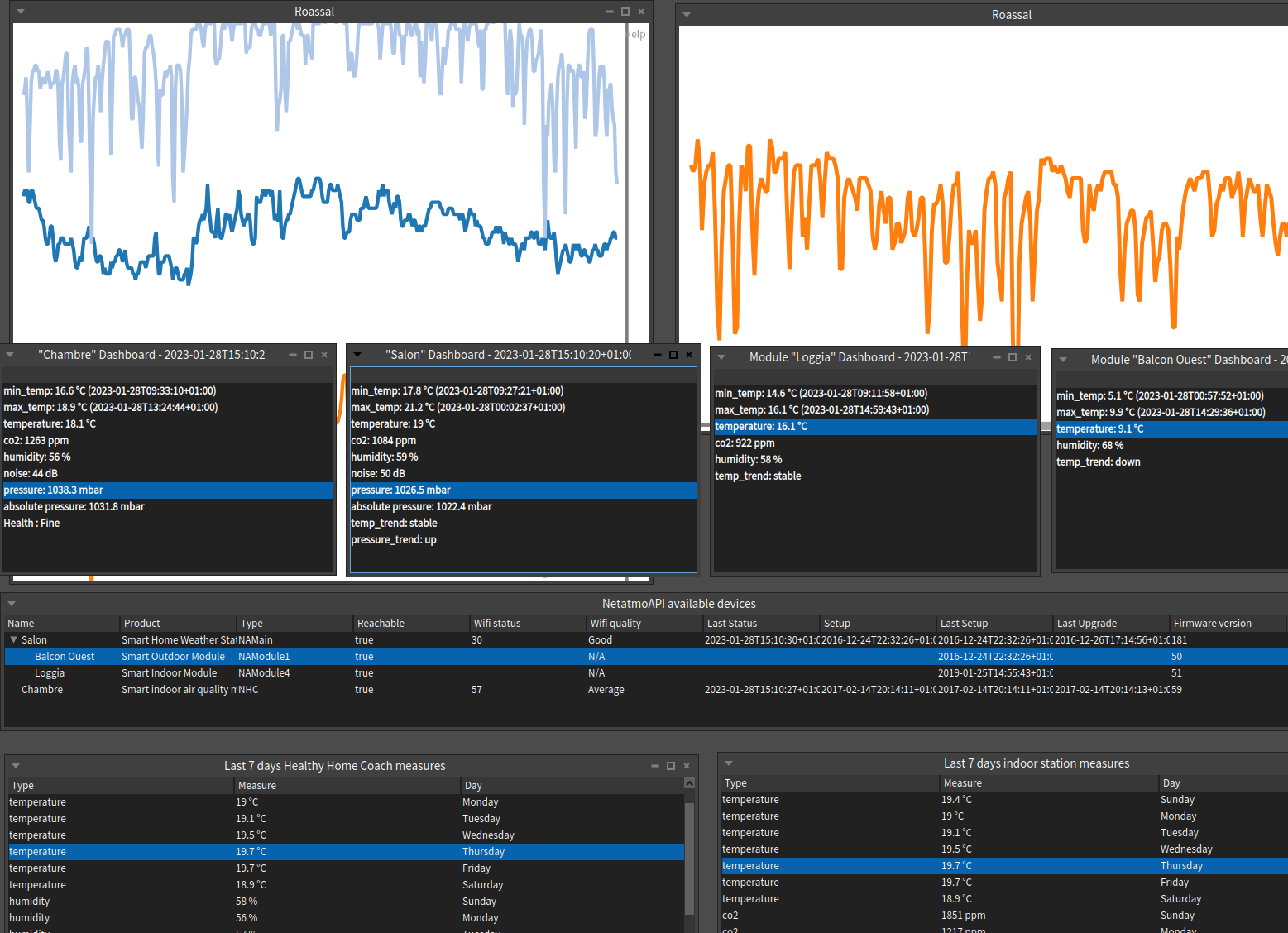Select humidity 58 % Sunday row in Healthy Home Coach
Image resolution: width=1288 pixels, height=933 pixels.
coord(346,902)
